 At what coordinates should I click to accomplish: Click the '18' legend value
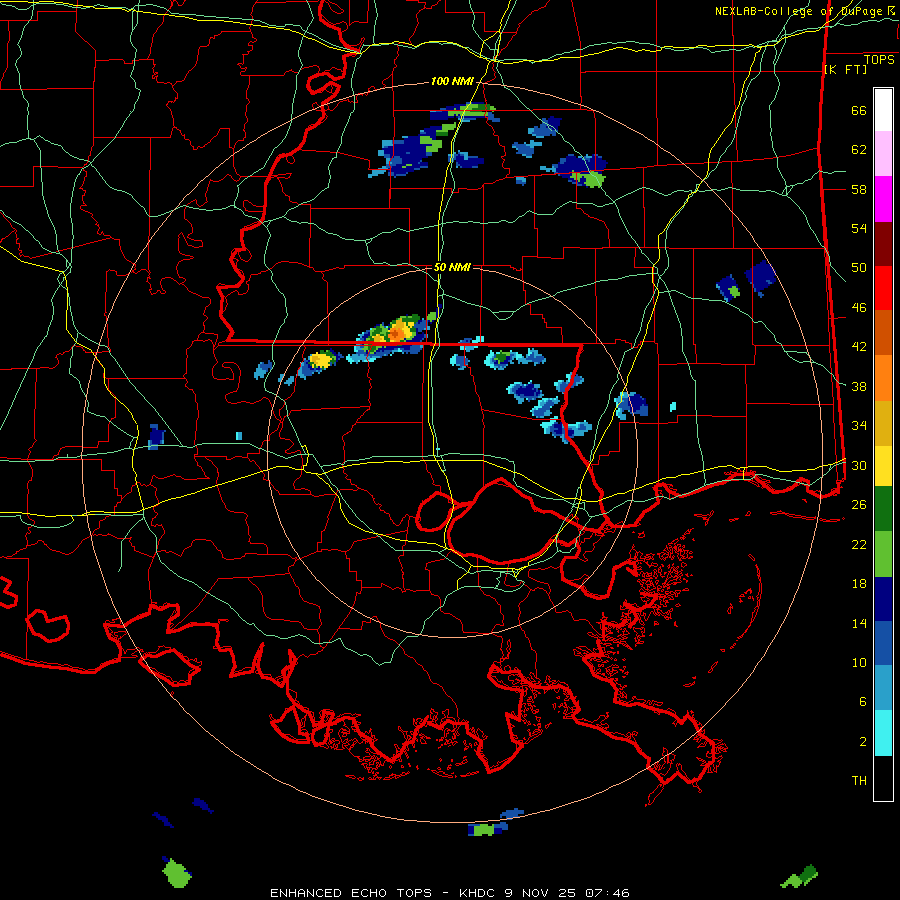point(859,584)
